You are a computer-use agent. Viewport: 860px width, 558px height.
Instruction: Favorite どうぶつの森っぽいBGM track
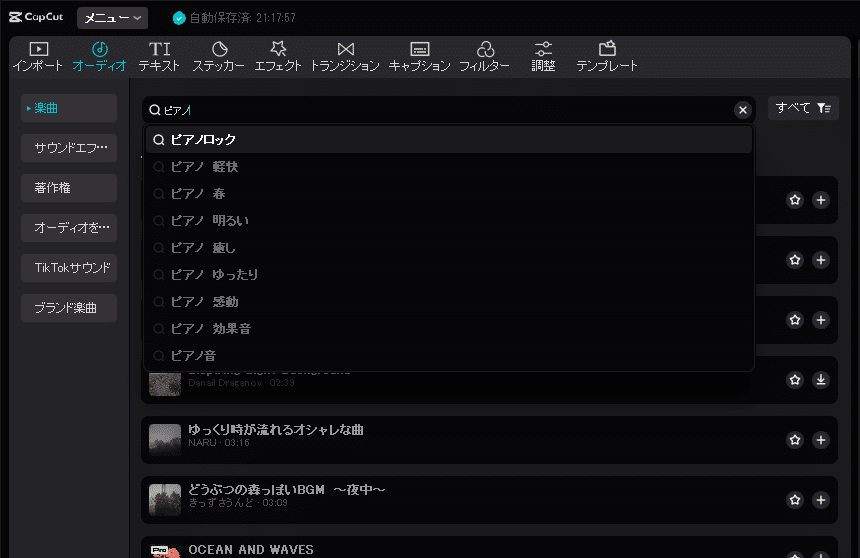point(795,500)
